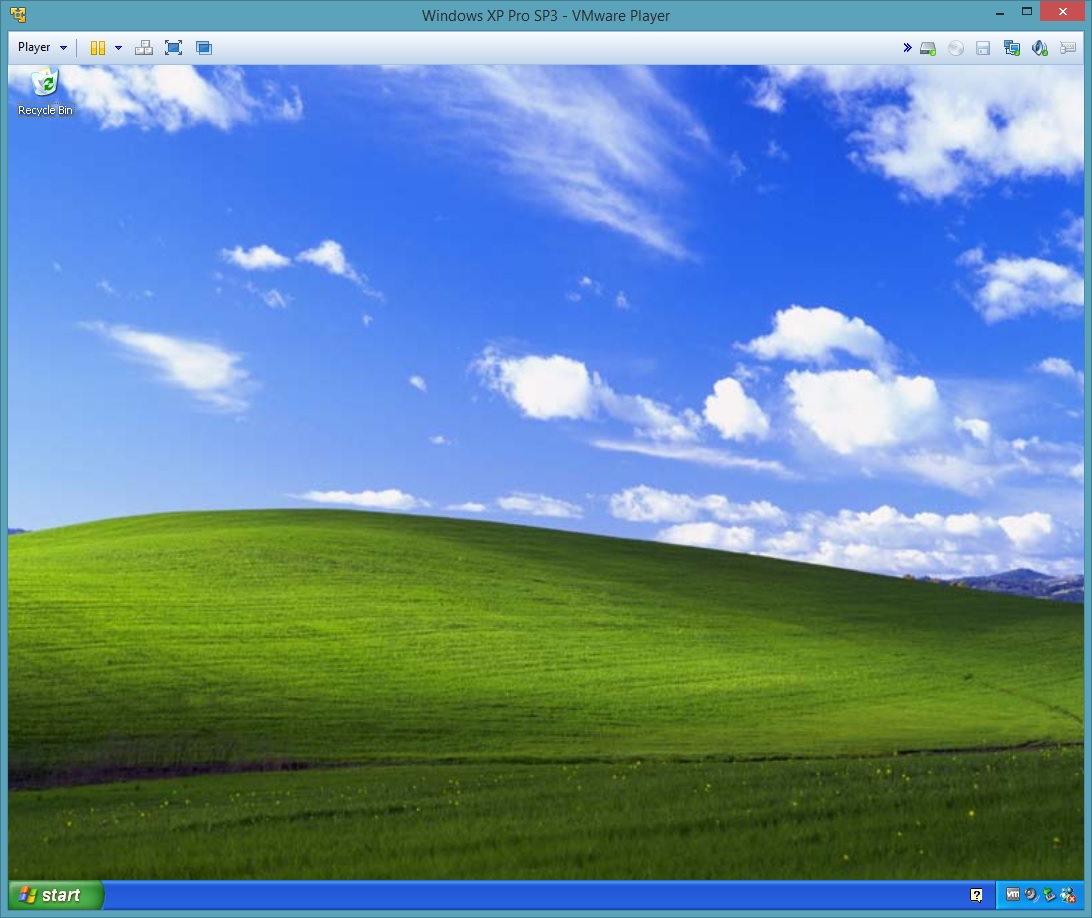Click the network connection icon with red X
The image size is (1092, 918).
pos(1068,895)
